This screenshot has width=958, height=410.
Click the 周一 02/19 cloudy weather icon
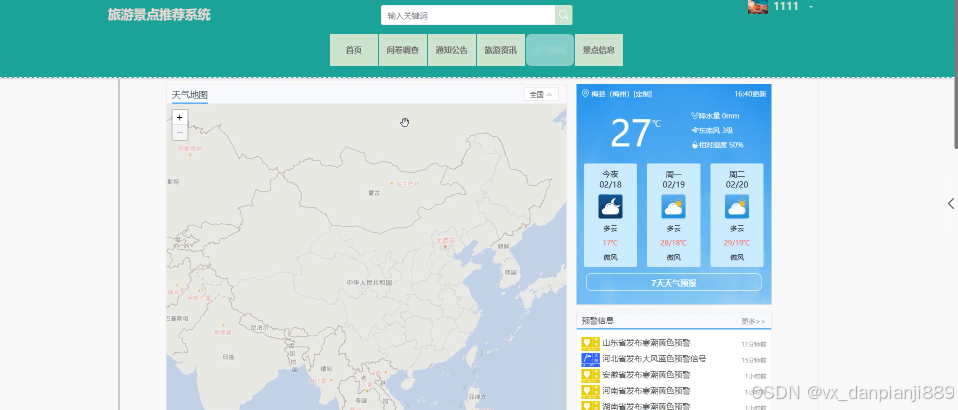coord(673,207)
